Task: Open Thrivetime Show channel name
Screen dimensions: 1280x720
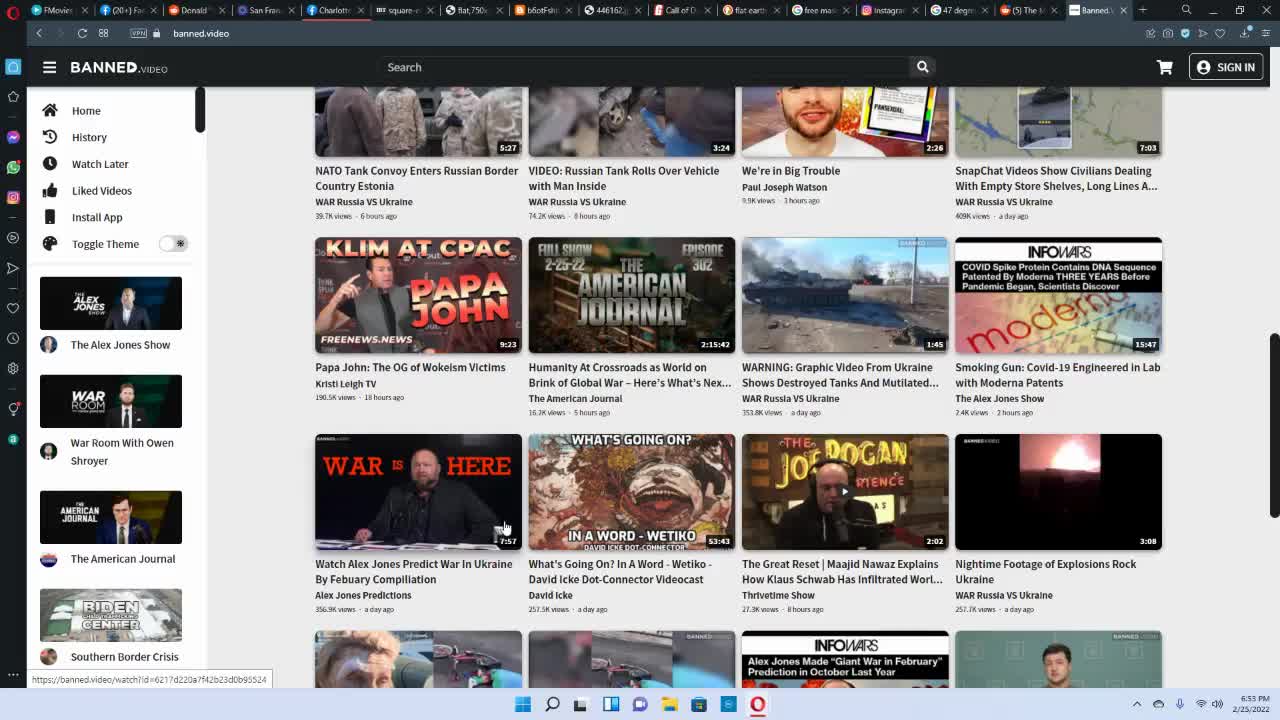Action: click(778, 596)
